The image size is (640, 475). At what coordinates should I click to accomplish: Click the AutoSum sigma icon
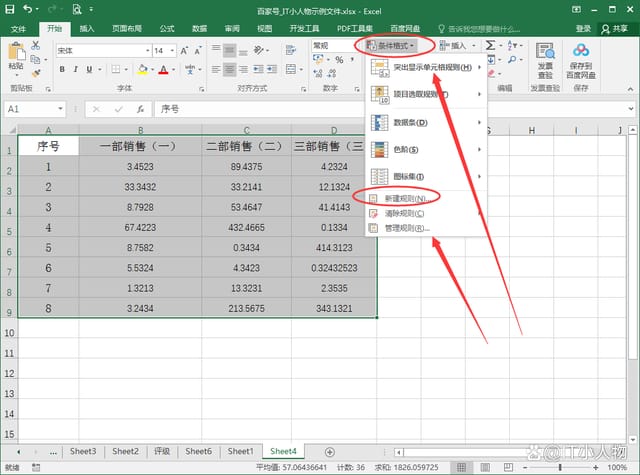click(490, 45)
